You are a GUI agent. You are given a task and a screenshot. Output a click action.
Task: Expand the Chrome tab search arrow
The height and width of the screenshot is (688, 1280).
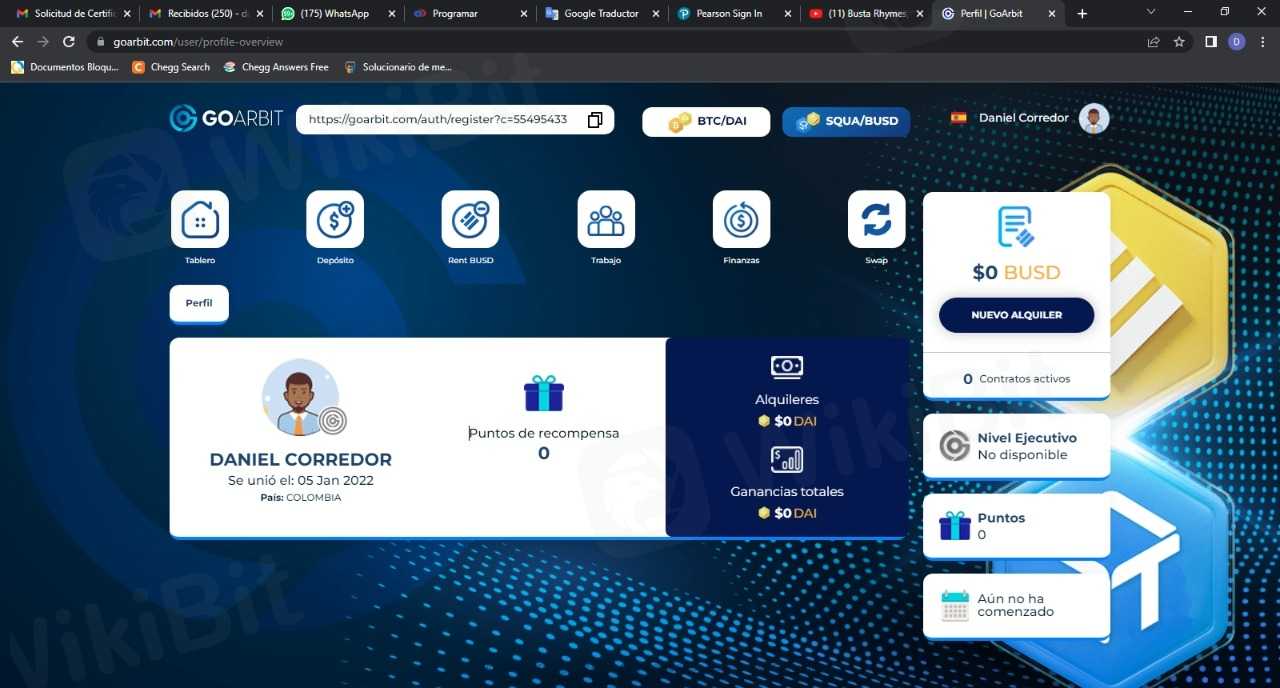point(1151,13)
